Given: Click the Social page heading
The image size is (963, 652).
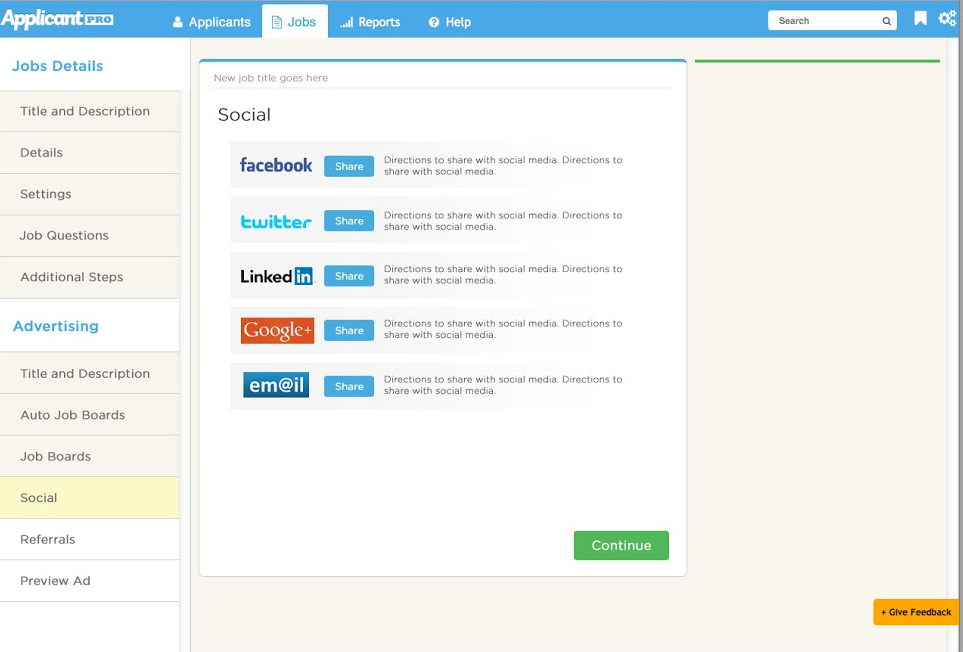Looking at the screenshot, I should [244, 115].
